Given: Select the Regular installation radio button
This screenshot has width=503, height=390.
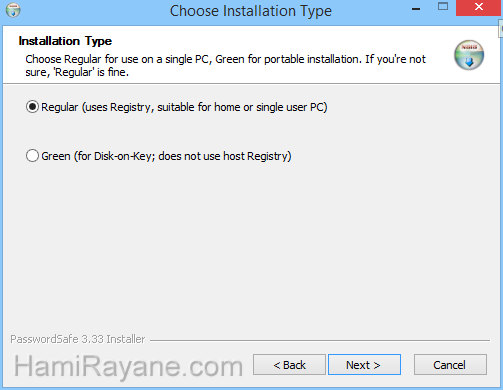Looking at the screenshot, I should [32, 107].
